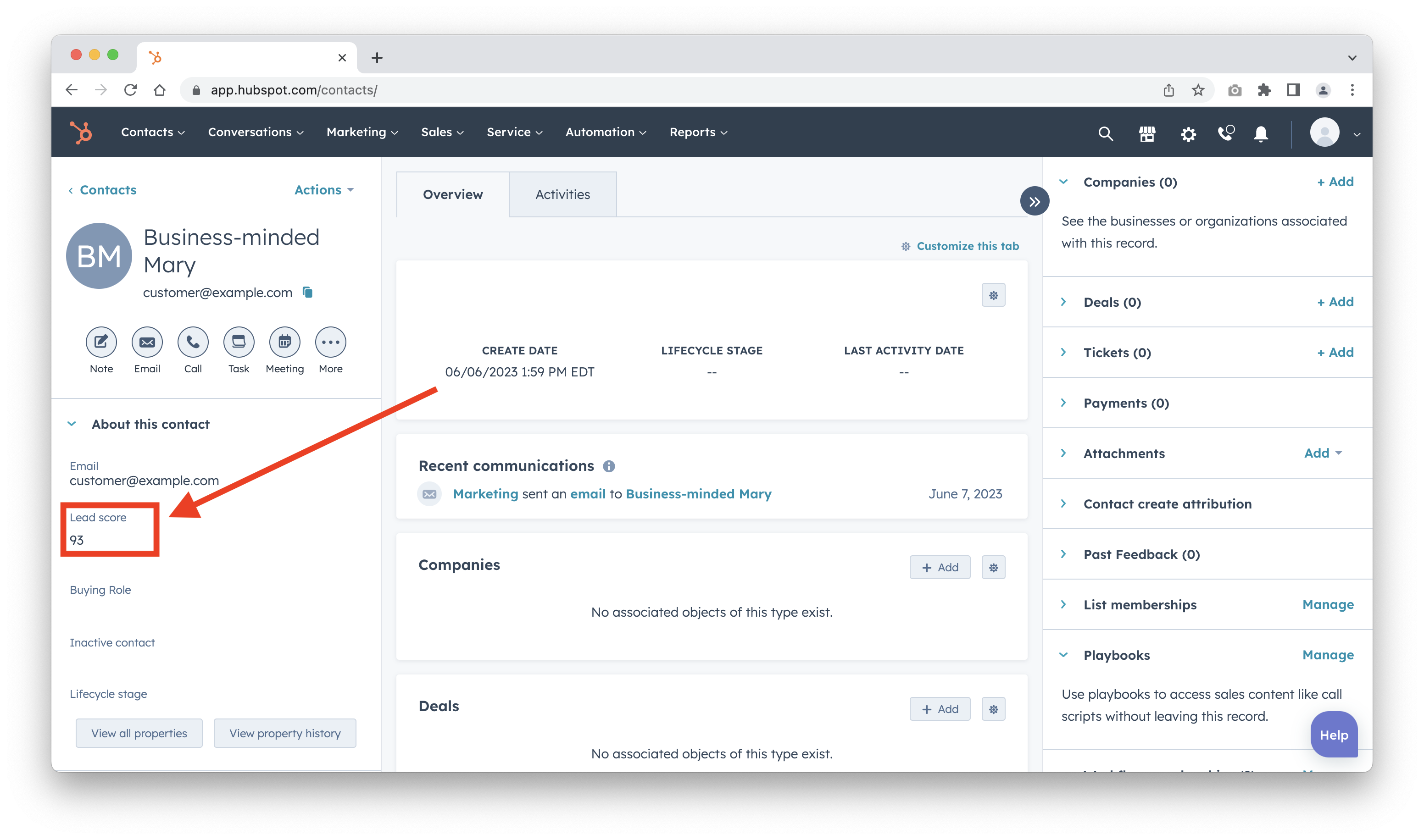Open the Call action icon
Viewport: 1424px width, 840px height.
[193, 342]
